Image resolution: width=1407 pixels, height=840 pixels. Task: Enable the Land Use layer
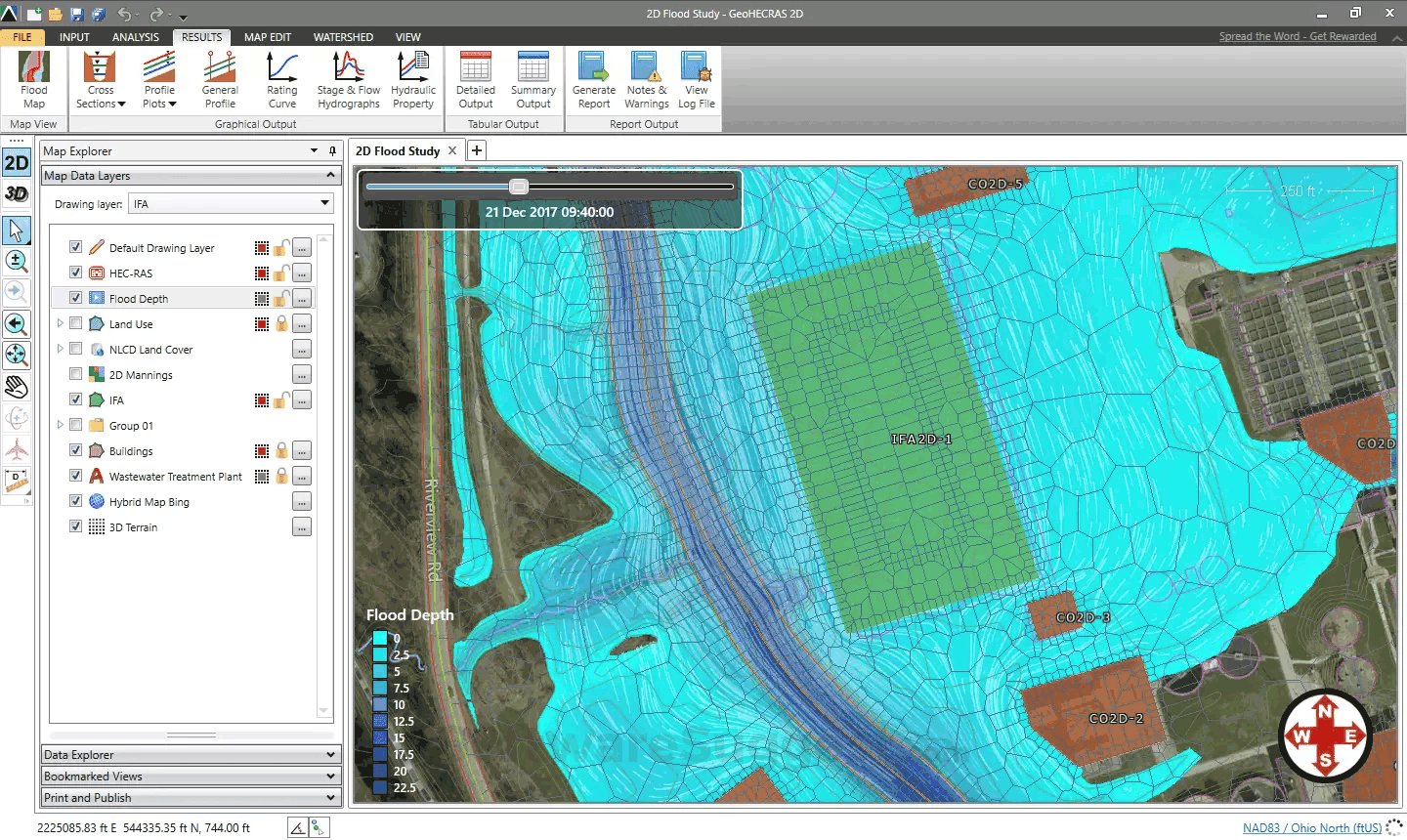pos(75,323)
